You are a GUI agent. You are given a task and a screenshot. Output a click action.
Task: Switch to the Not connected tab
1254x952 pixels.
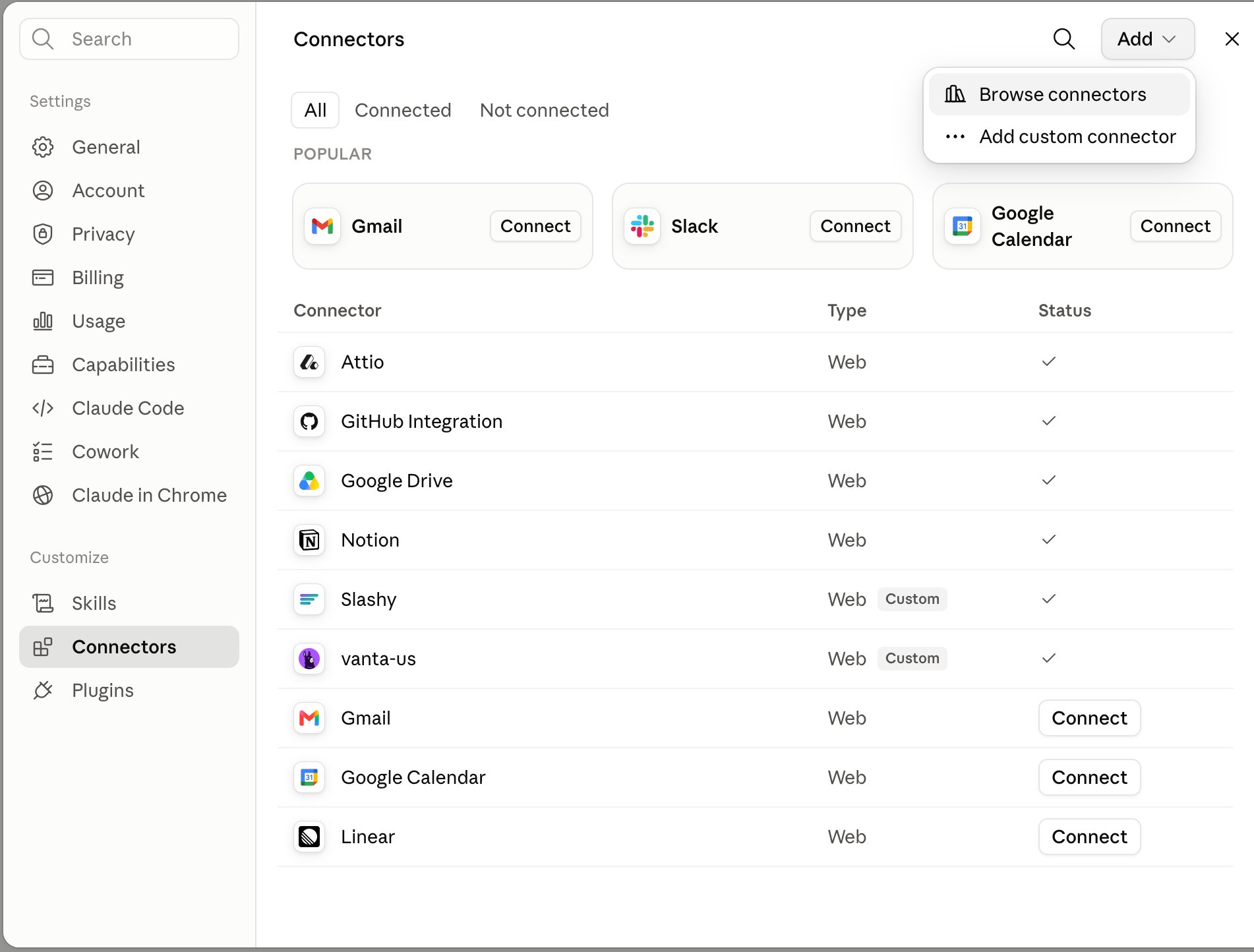tap(545, 110)
